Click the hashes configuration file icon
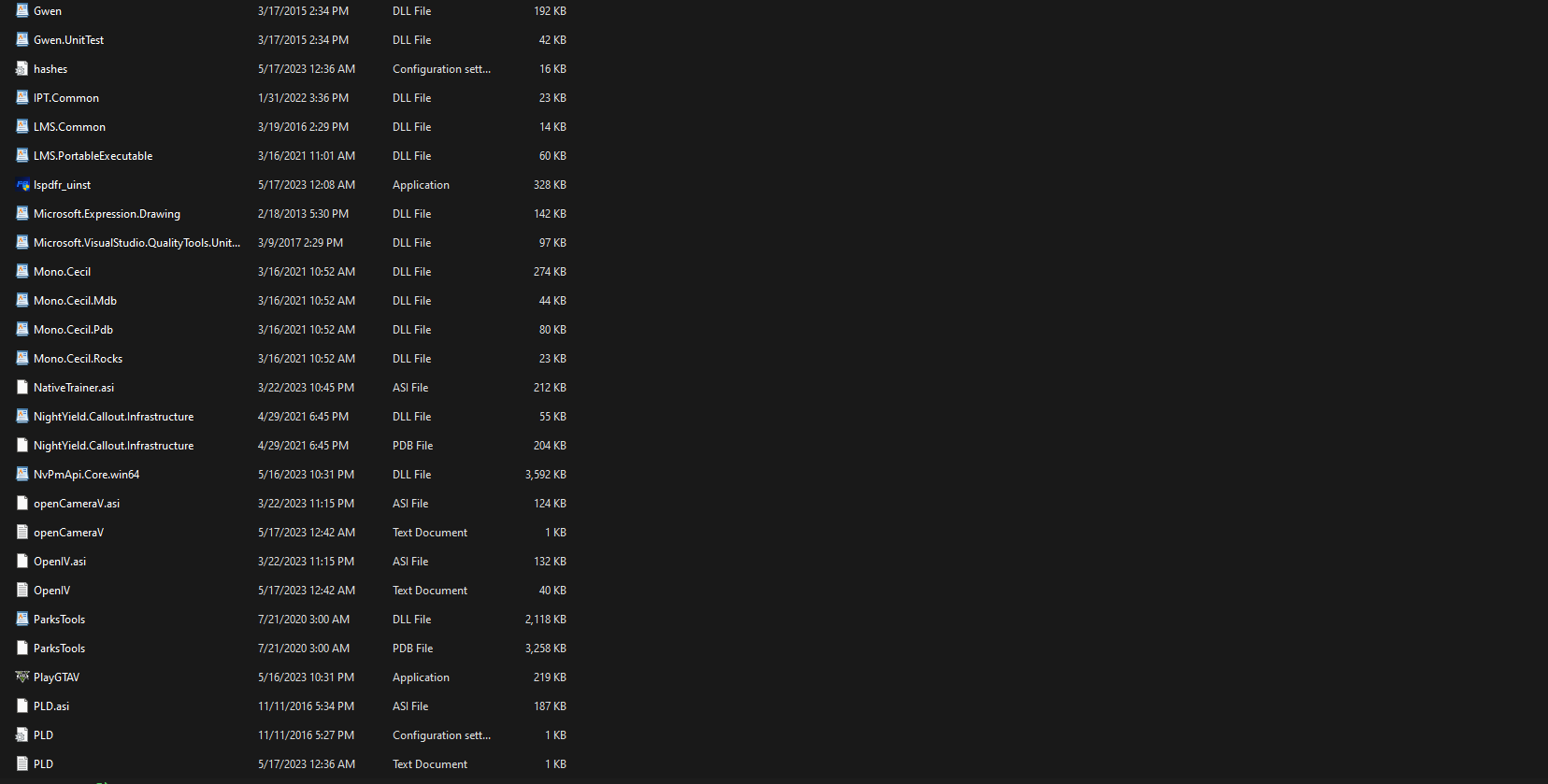Image resolution: width=1548 pixels, height=784 pixels. (22, 69)
